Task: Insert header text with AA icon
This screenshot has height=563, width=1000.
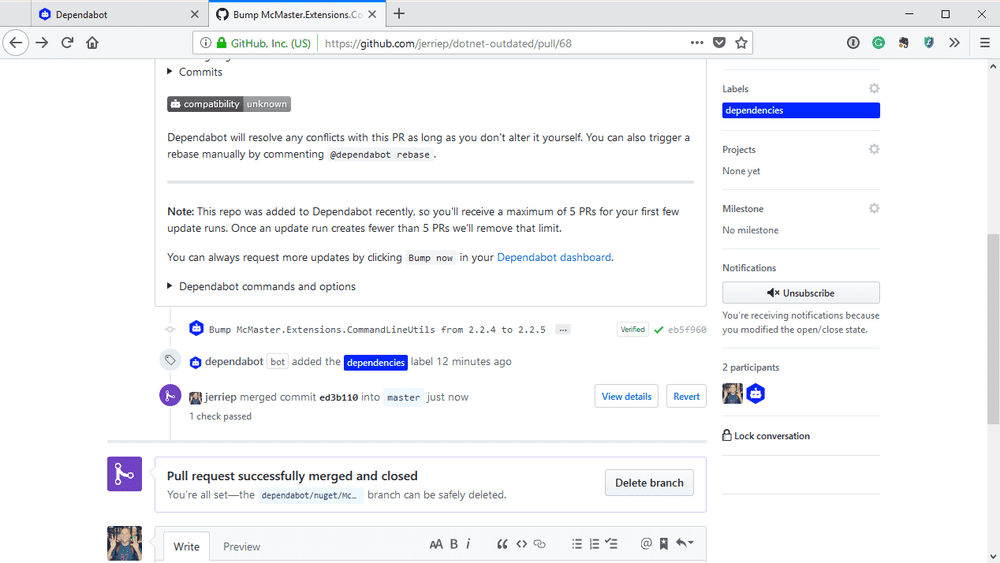Action: [436, 544]
